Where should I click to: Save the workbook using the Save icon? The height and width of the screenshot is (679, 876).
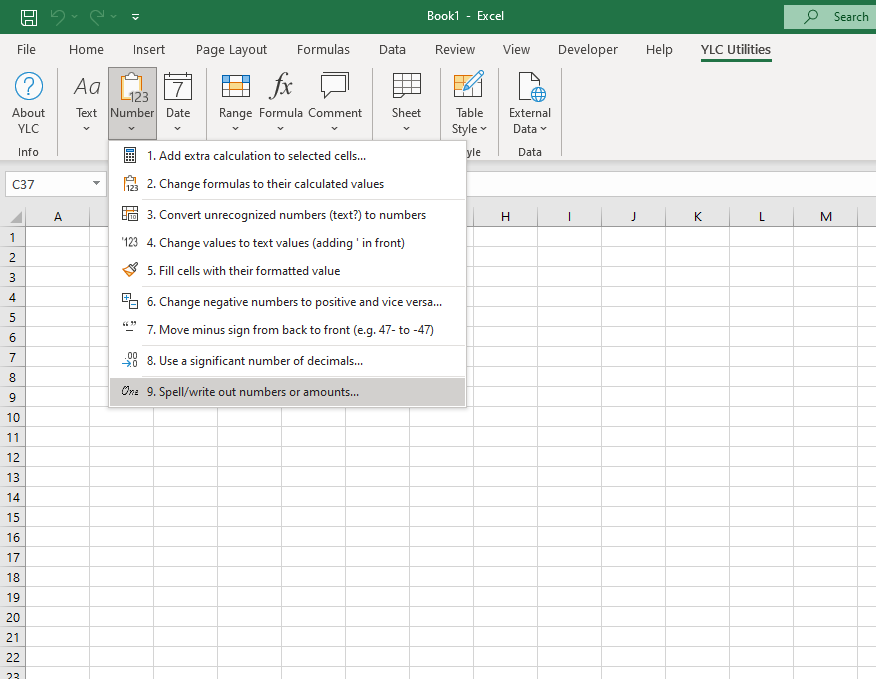[x=29, y=17]
